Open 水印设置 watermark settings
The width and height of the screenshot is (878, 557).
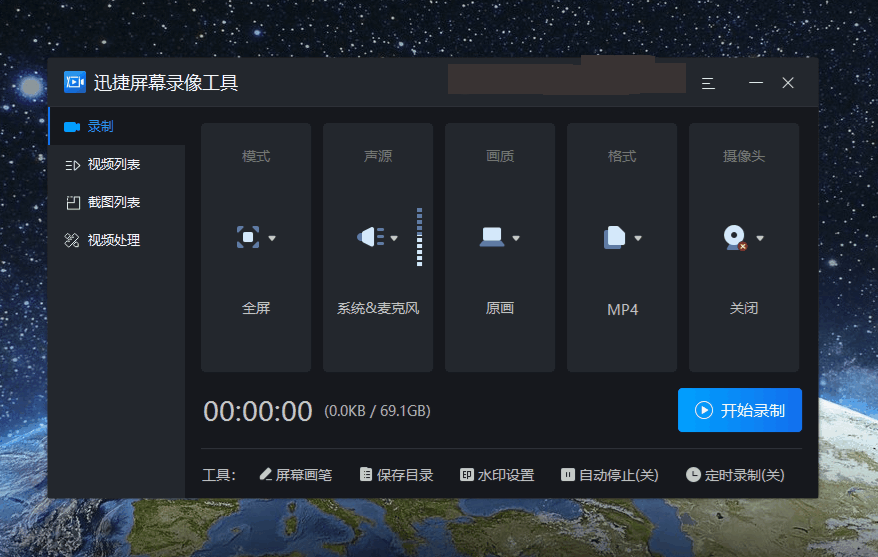point(497,475)
